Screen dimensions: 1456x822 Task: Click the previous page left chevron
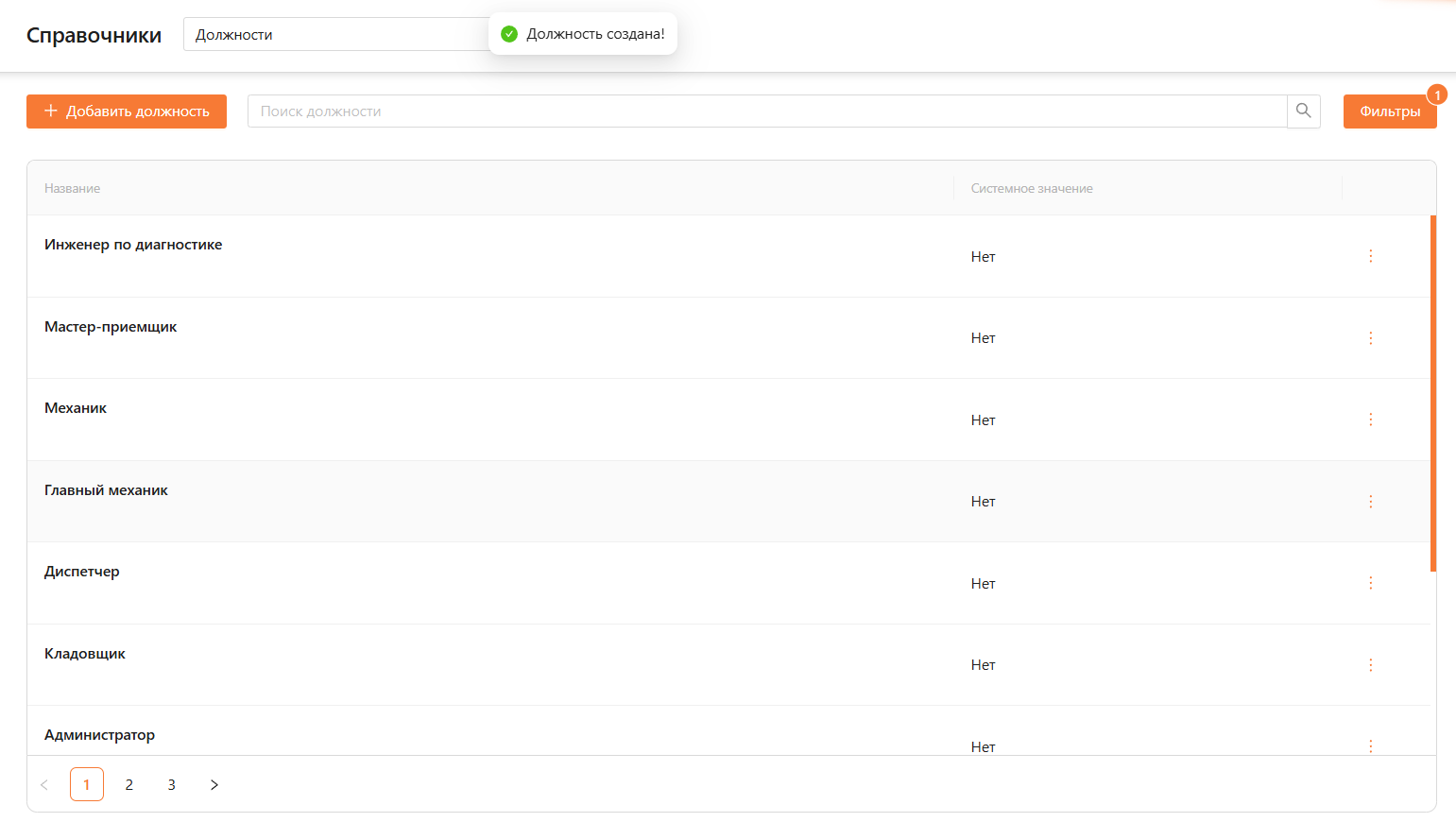[44, 784]
